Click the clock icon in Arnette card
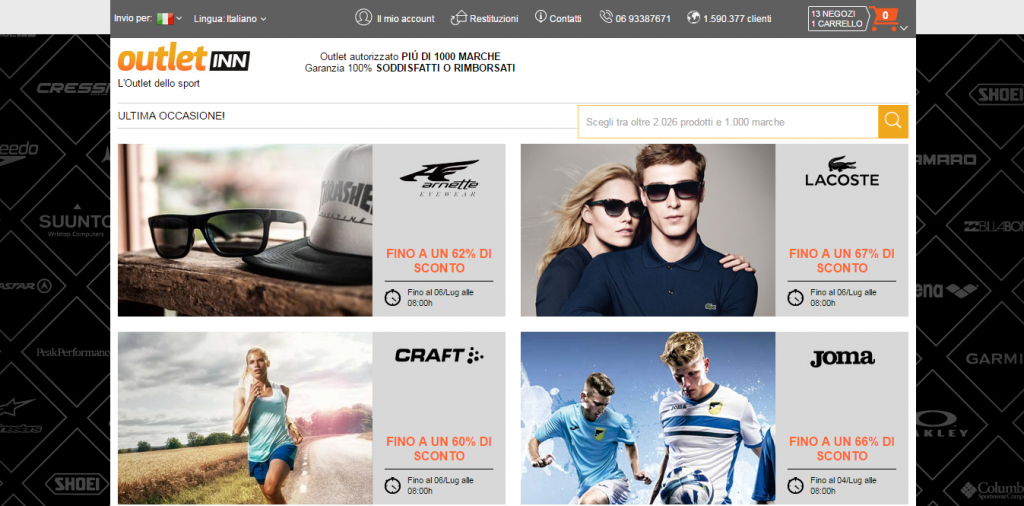Viewport: 1024px width, 506px height. pos(392,298)
